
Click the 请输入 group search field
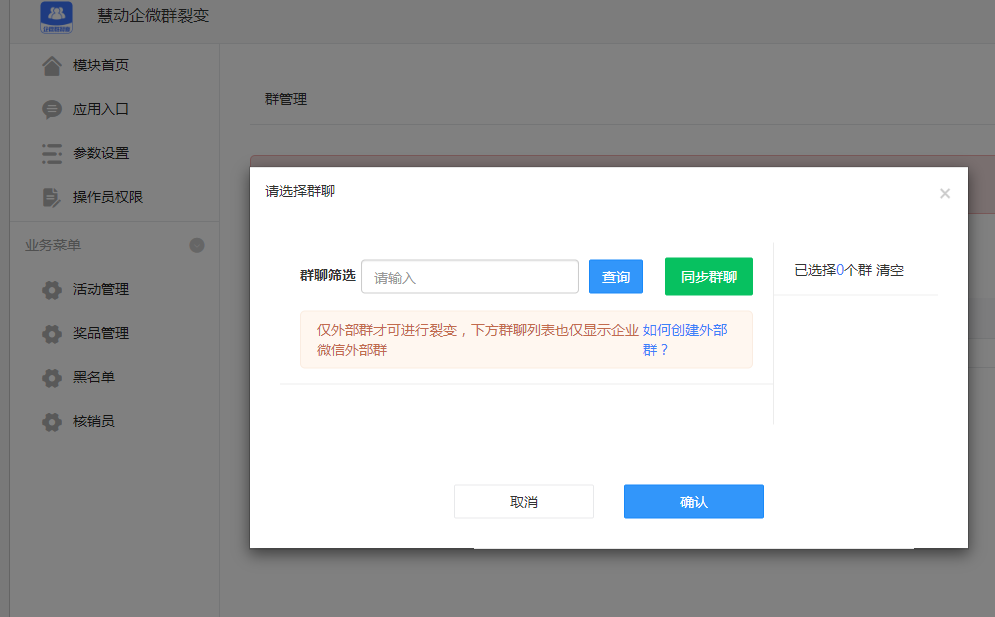(x=469, y=276)
